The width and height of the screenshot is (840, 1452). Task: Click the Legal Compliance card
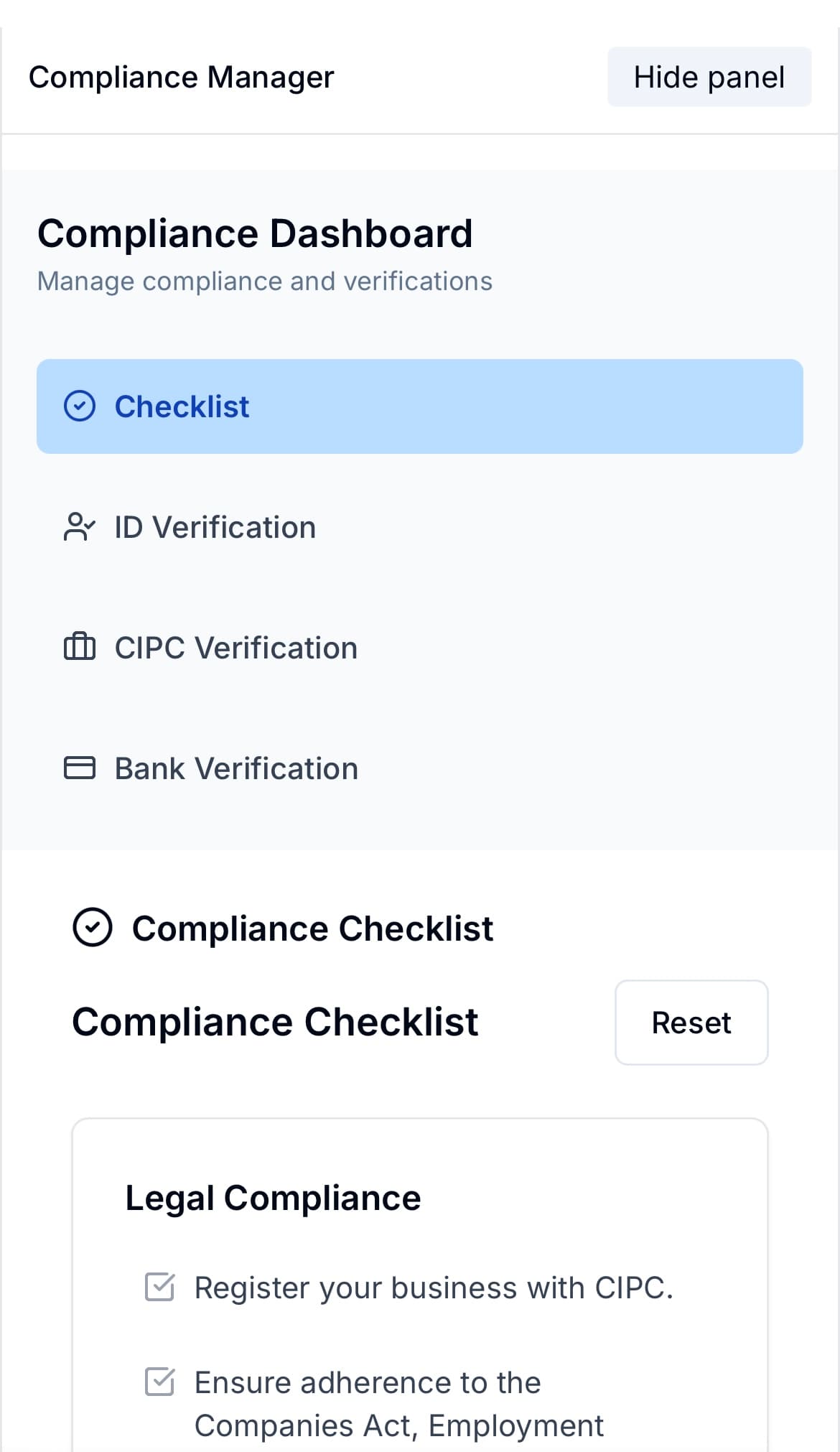click(420, 1293)
